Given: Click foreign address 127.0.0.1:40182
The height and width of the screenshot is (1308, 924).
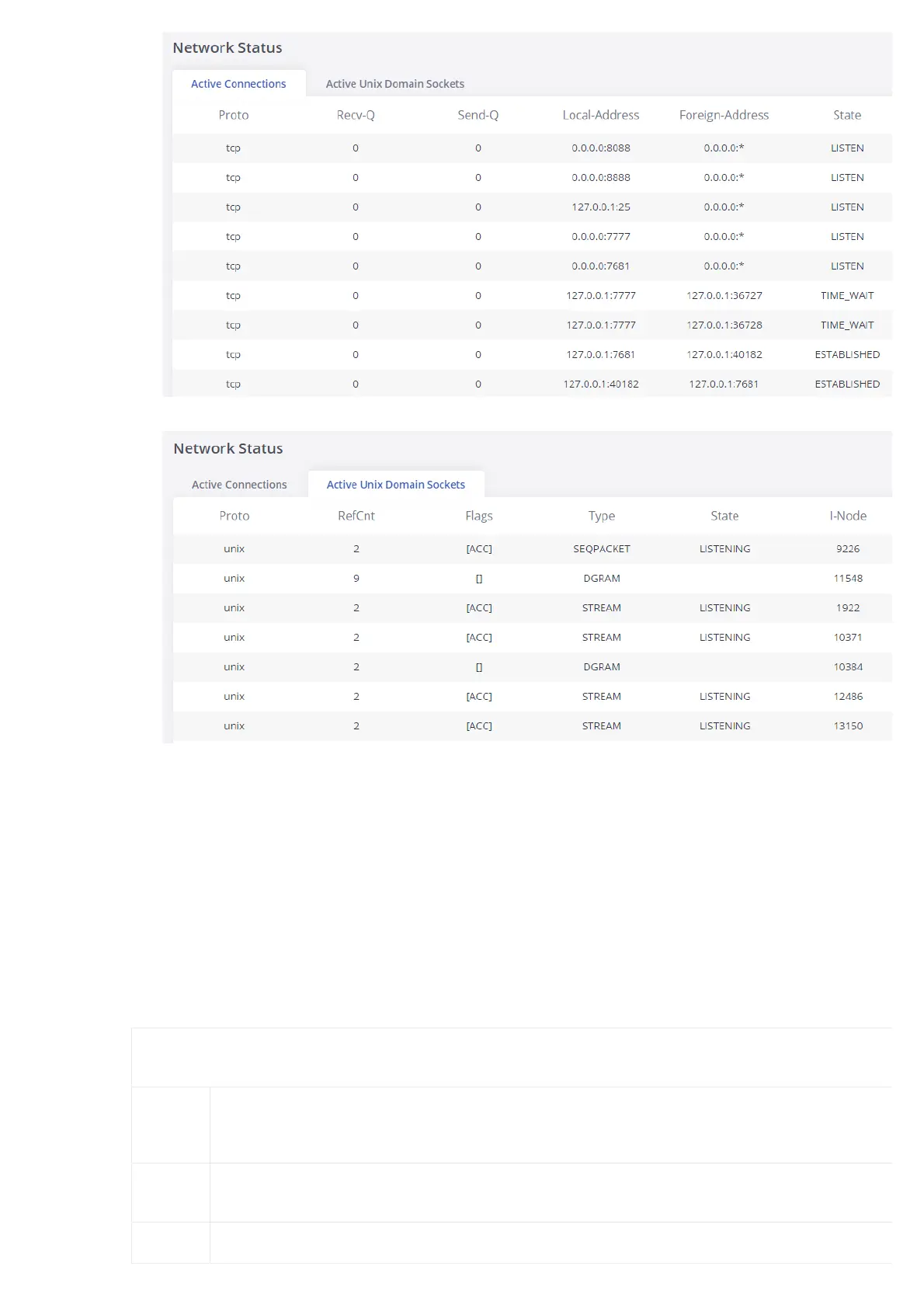Looking at the screenshot, I should pyautogui.click(x=724, y=354).
